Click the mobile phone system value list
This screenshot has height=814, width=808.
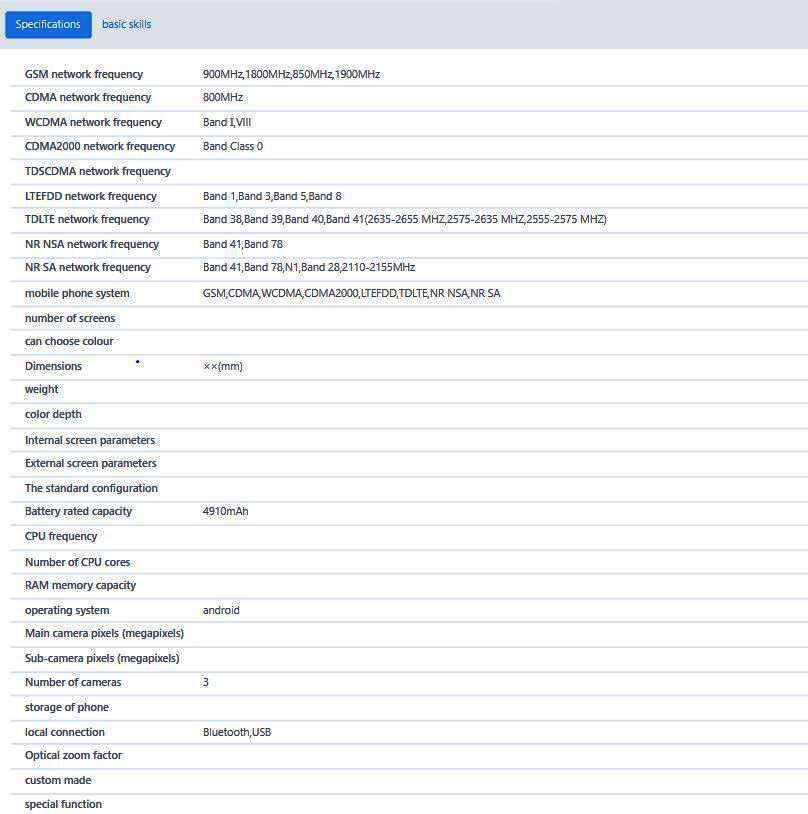click(352, 293)
